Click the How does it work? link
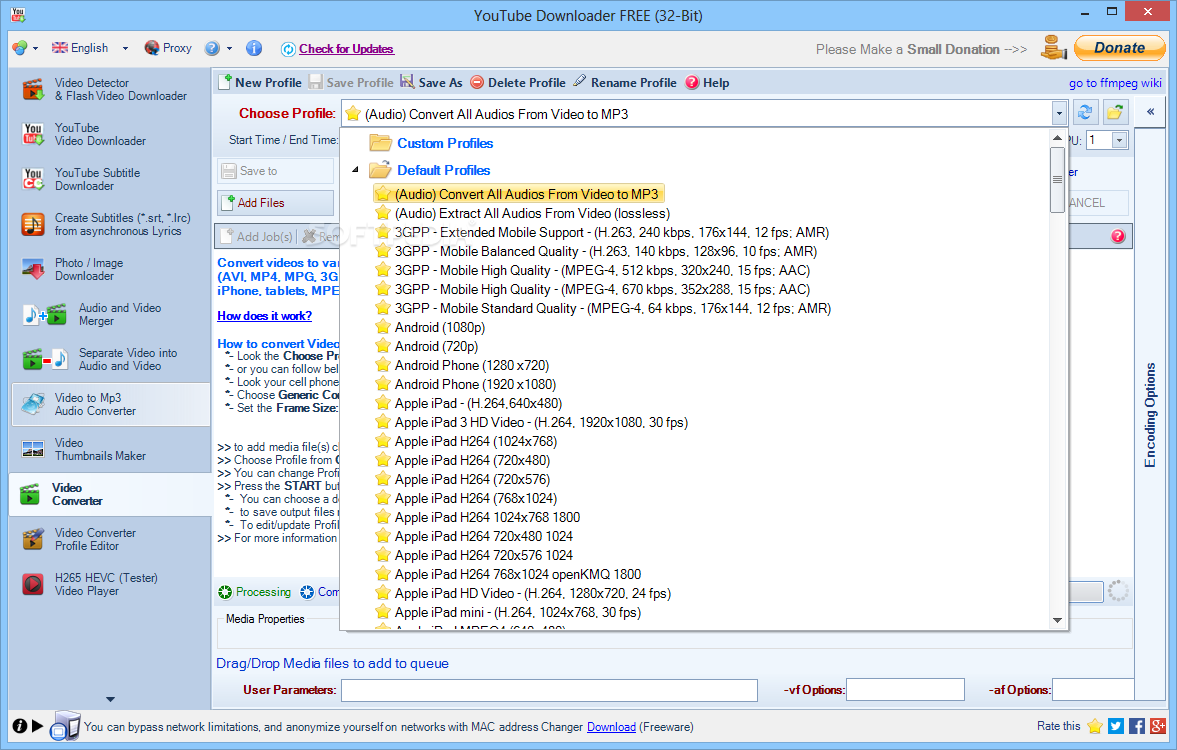This screenshot has height=750, width=1177. 264,316
